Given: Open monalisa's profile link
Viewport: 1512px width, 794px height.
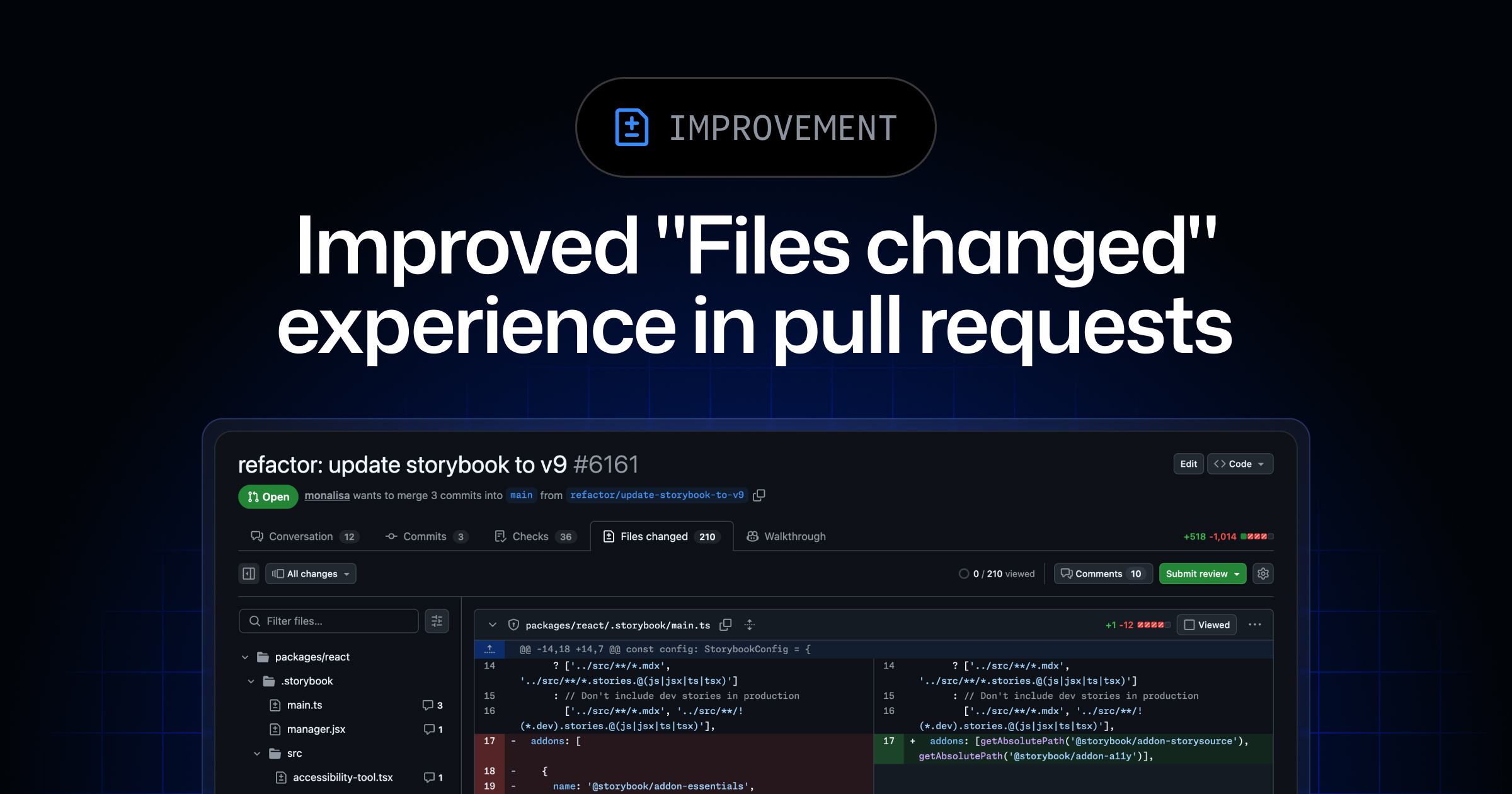Looking at the screenshot, I should 327,495.
